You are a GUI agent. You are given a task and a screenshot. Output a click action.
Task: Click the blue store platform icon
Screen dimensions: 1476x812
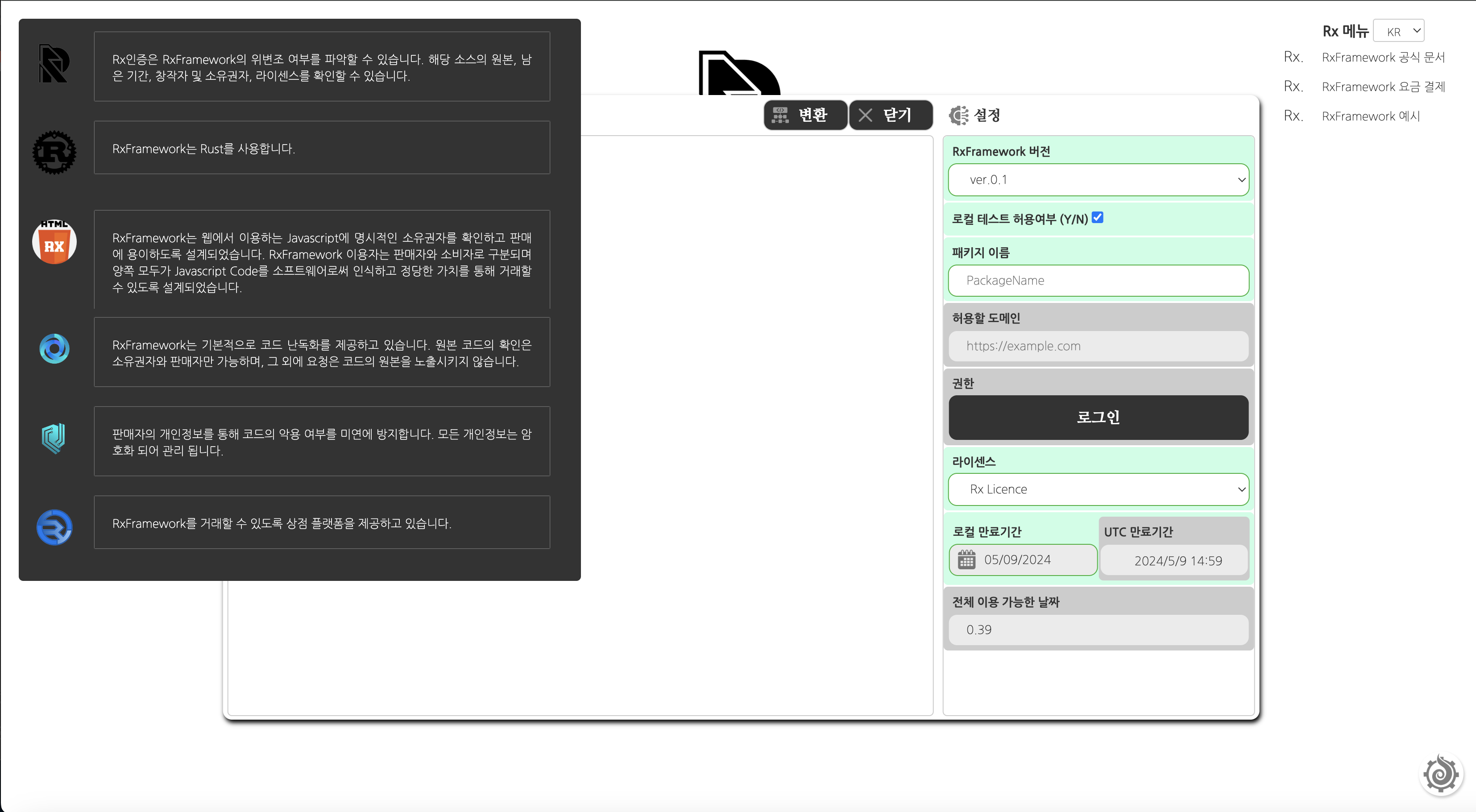coord(54,527)
